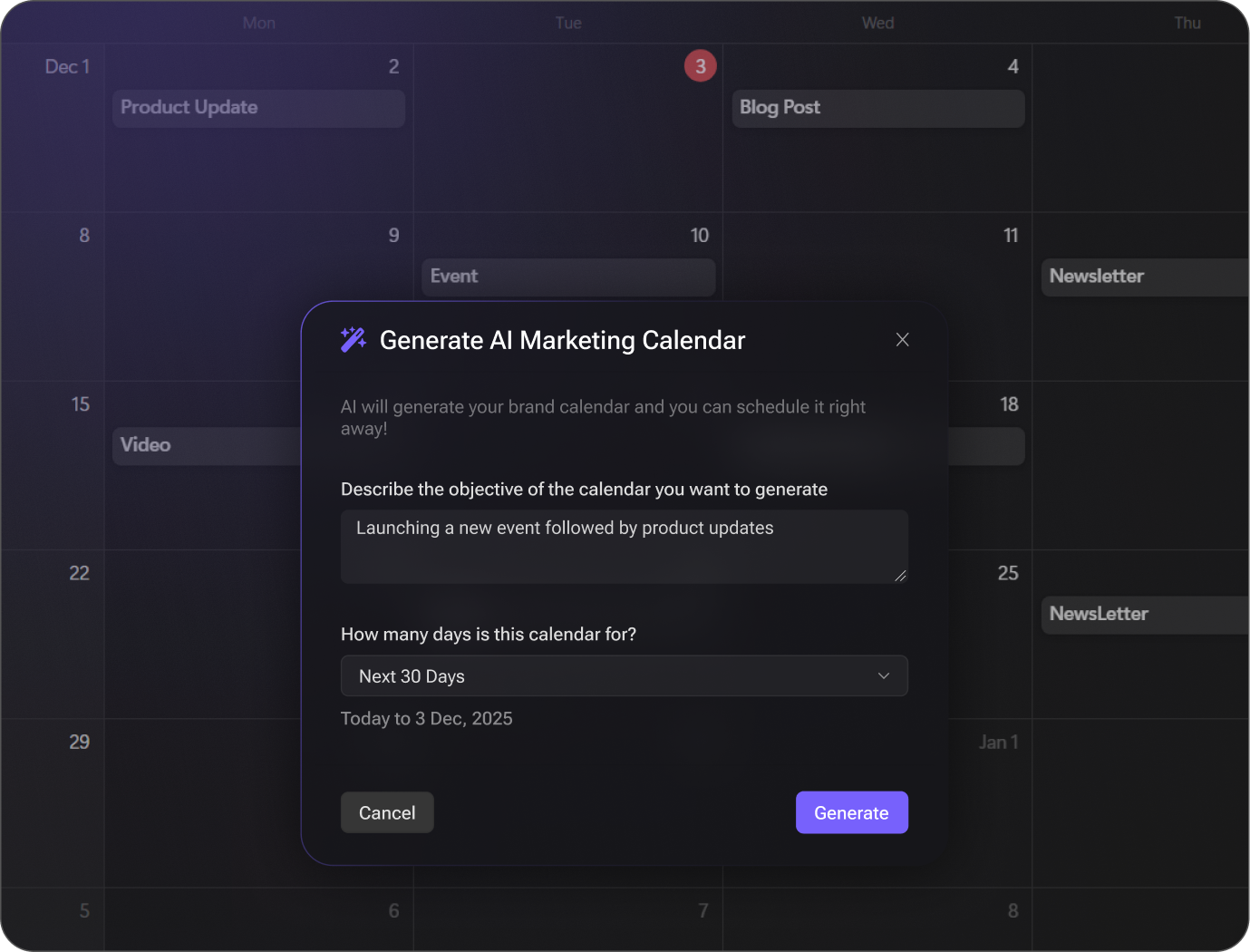Select today's date marker 3
Screen dimensions: 1250x952
click(700, 66)
